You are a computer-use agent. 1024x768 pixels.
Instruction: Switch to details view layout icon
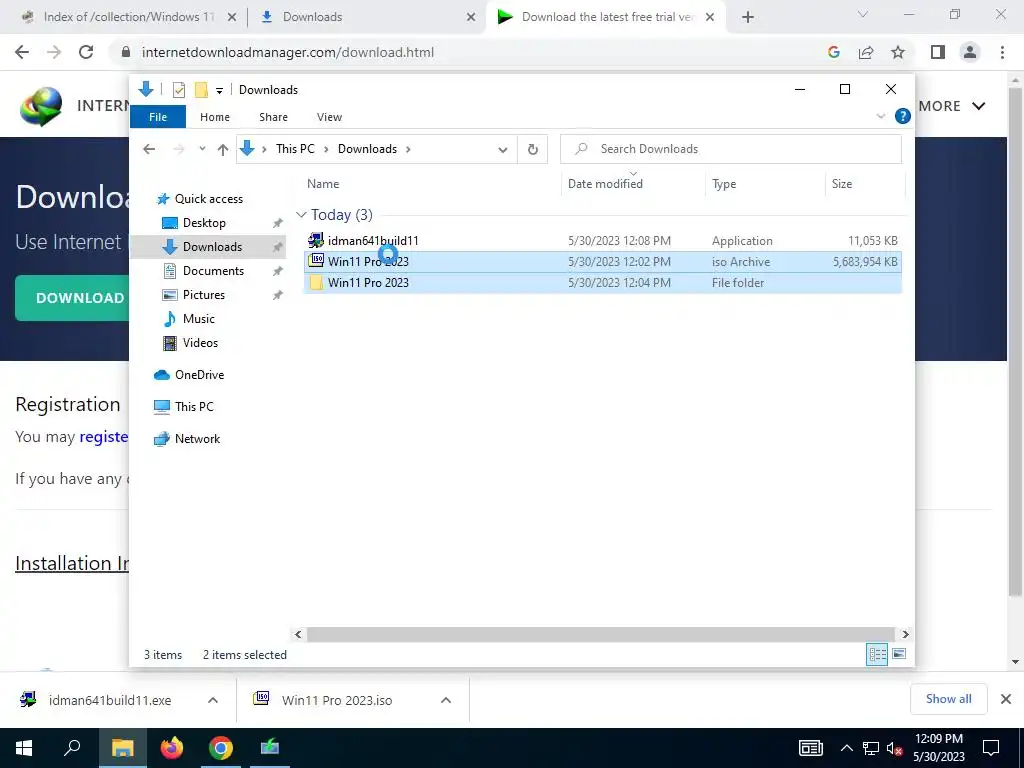[876, 654]
